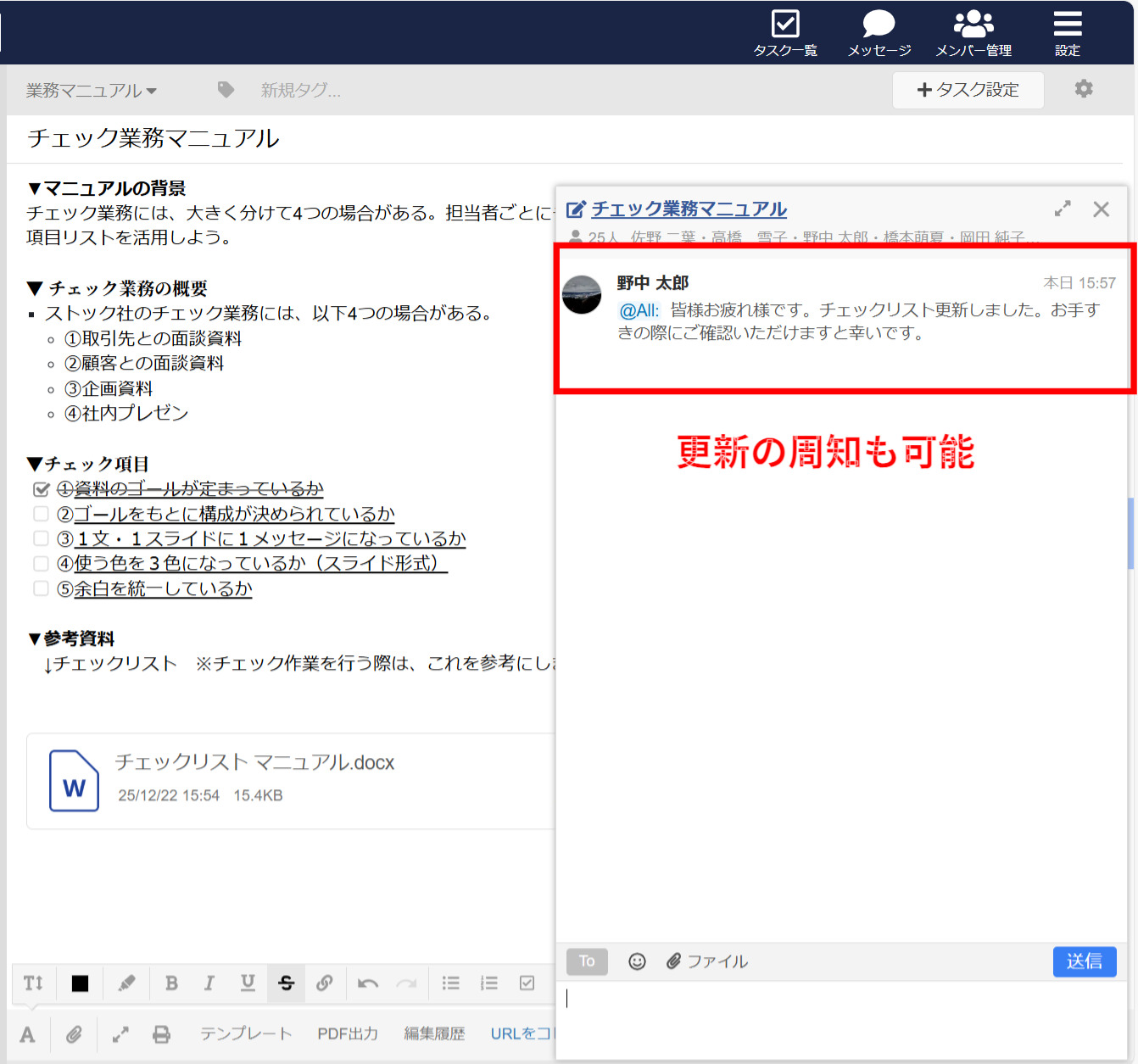Click the undo arrow icon
The image size is (1138, 1064).
(366, 983)
